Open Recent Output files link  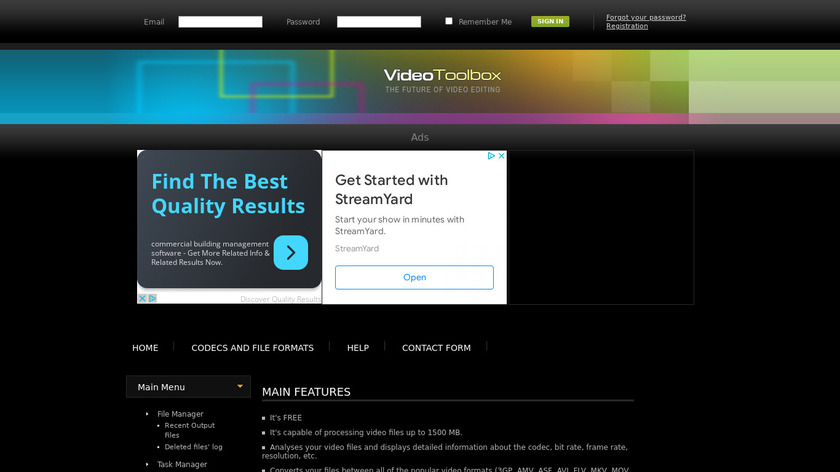pyautogui.click(x=190, y=430)
